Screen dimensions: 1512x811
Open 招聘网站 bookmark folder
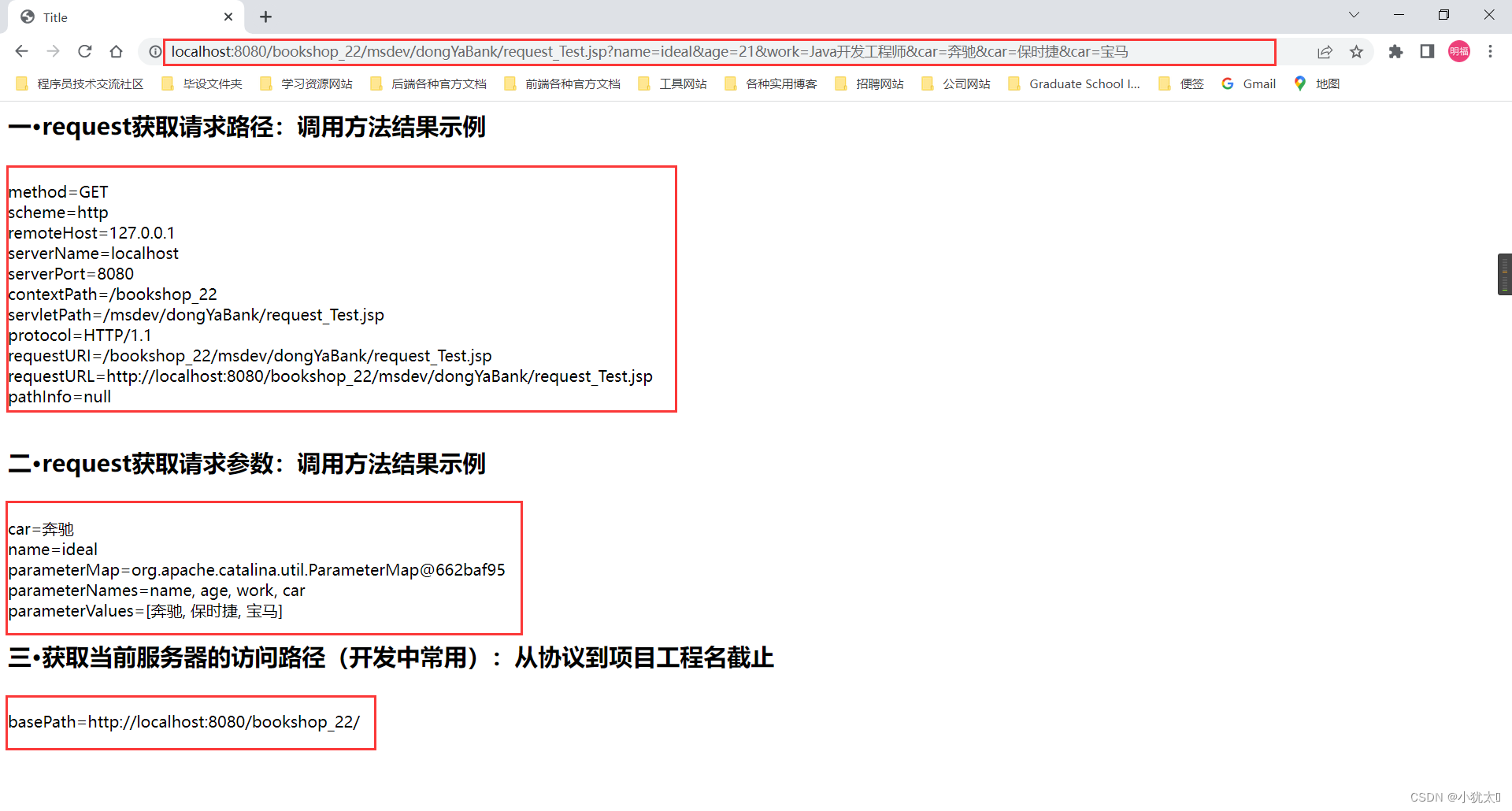(x=869, y=83)
